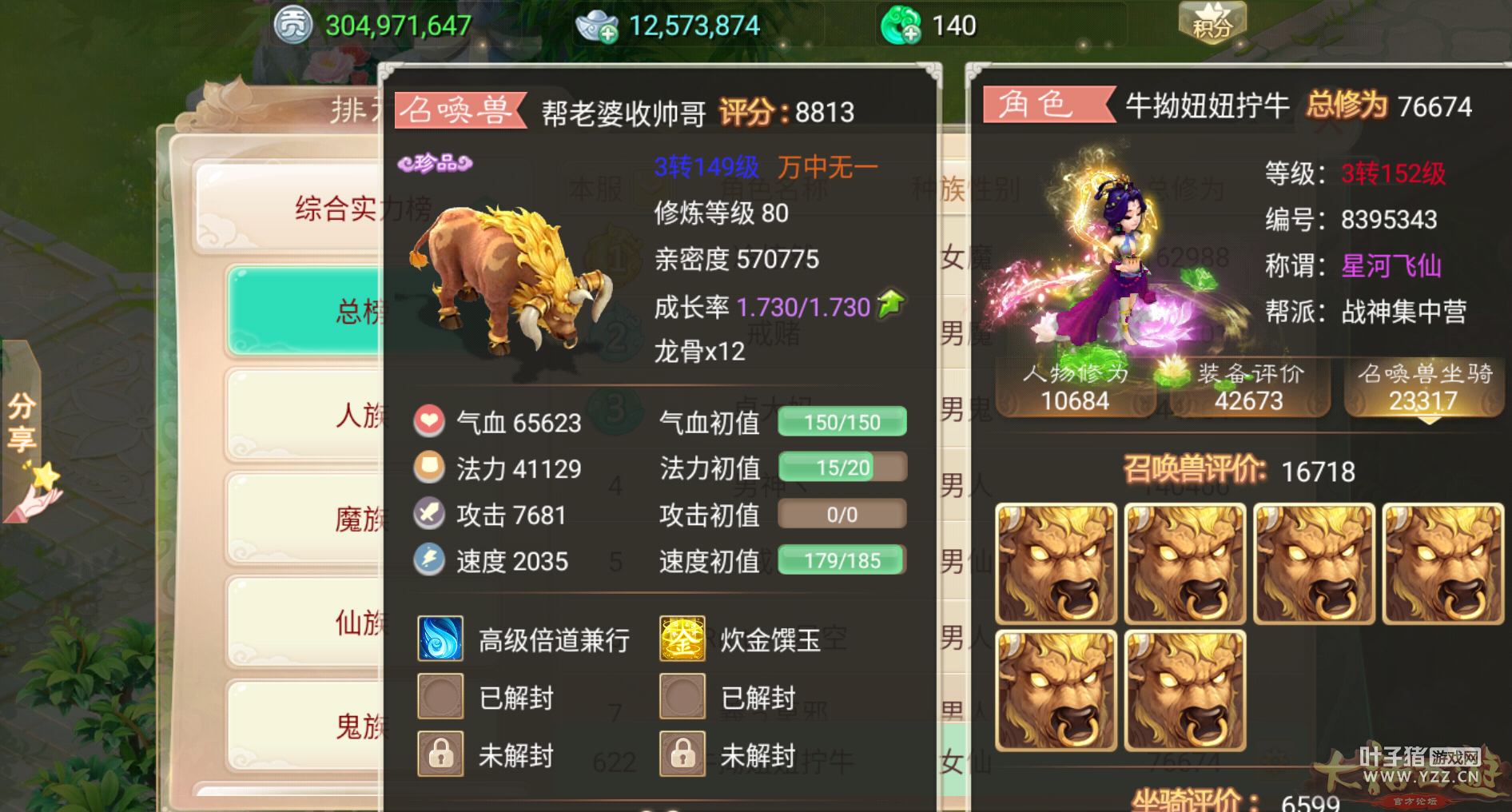Click the 法力初值 15/20 progress bar
This screenshot has height=812, width=1512.
point(842,468)
